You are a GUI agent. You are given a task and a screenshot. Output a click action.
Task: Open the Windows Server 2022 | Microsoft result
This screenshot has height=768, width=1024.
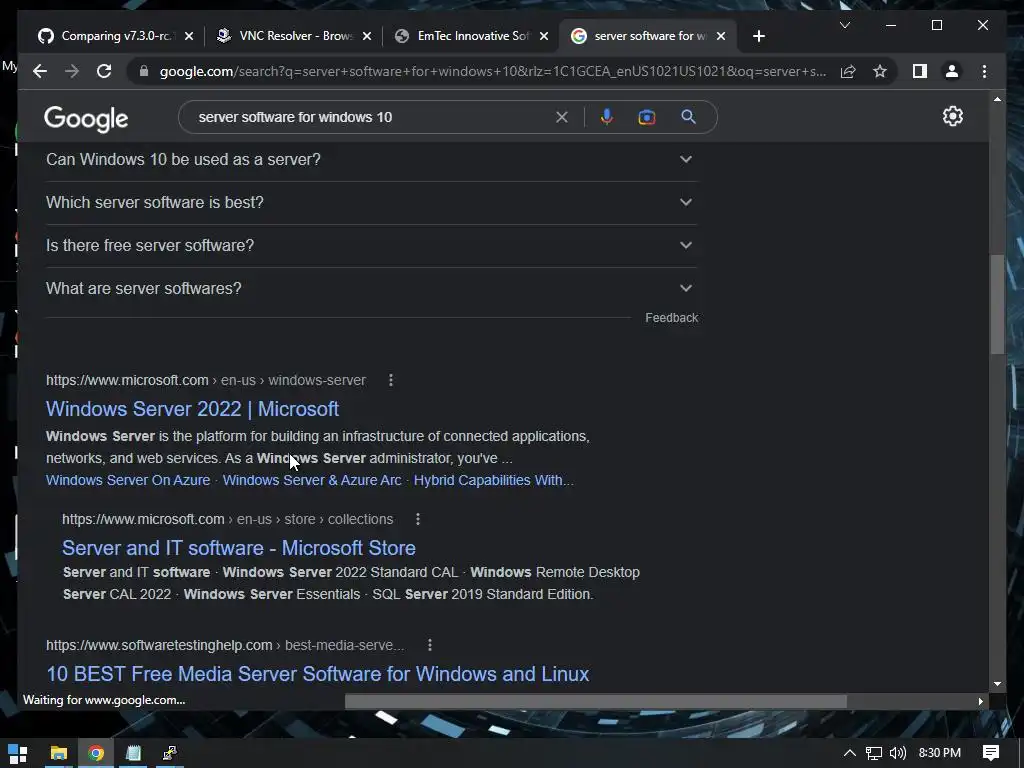click(x=192, y=409)
